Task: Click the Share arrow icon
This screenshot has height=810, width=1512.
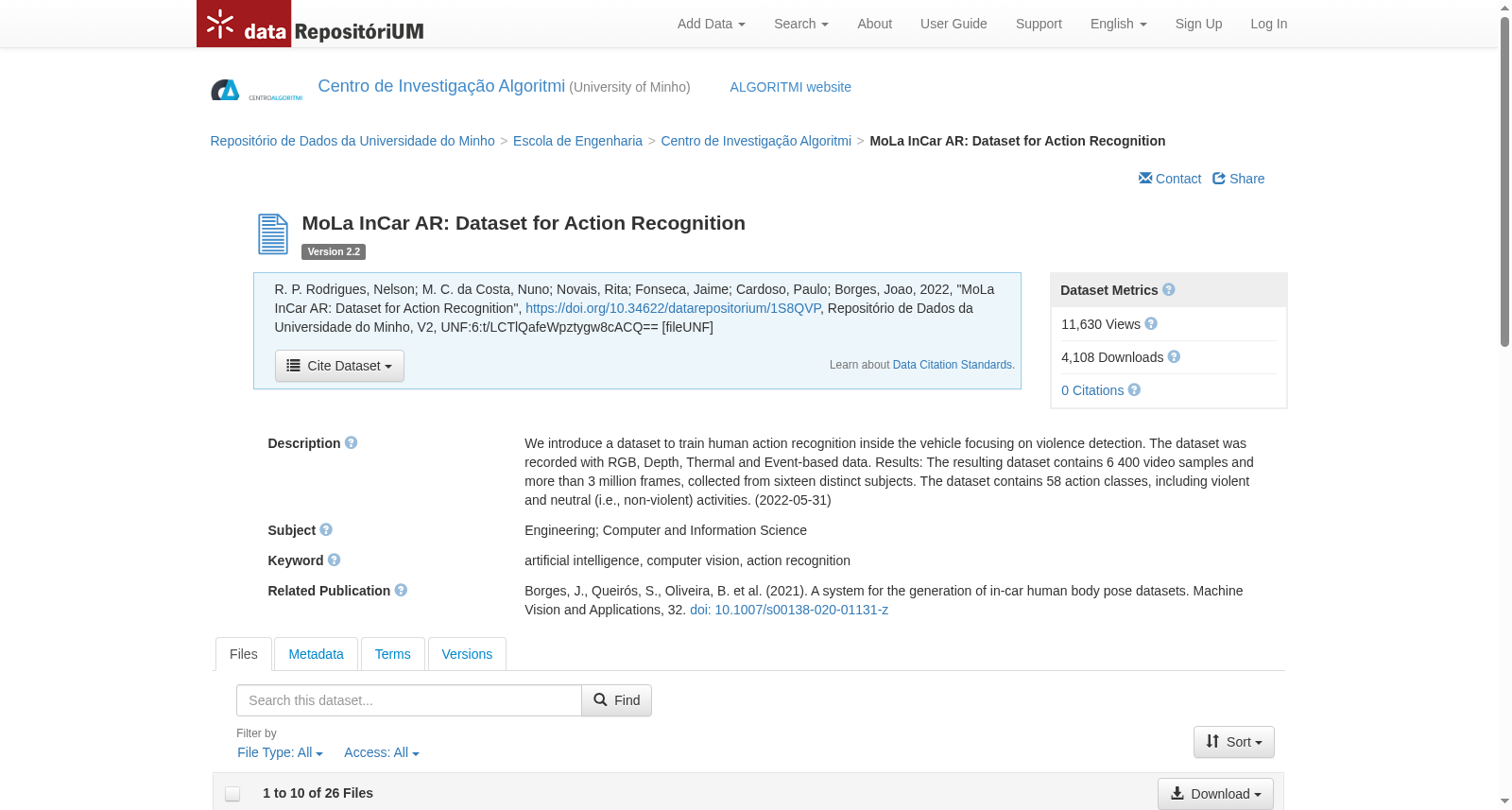Action: tap(1219, 178)
